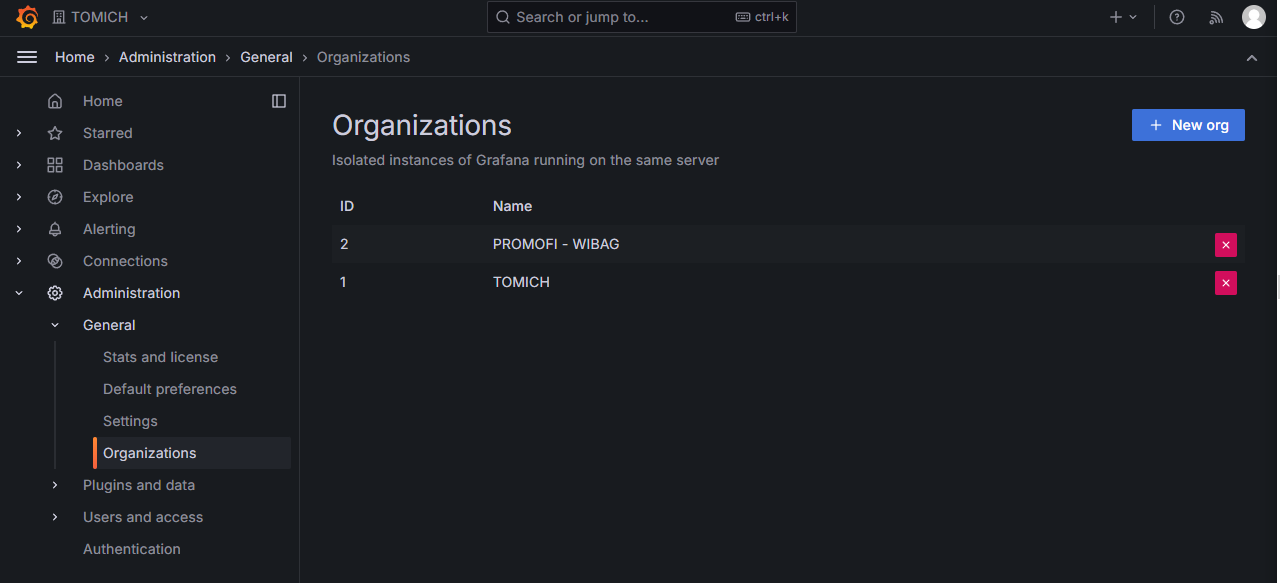This screenshot has width=1280, height=583.
Task: Focus the Search or jump to field
Action: [x=642, y=17]
